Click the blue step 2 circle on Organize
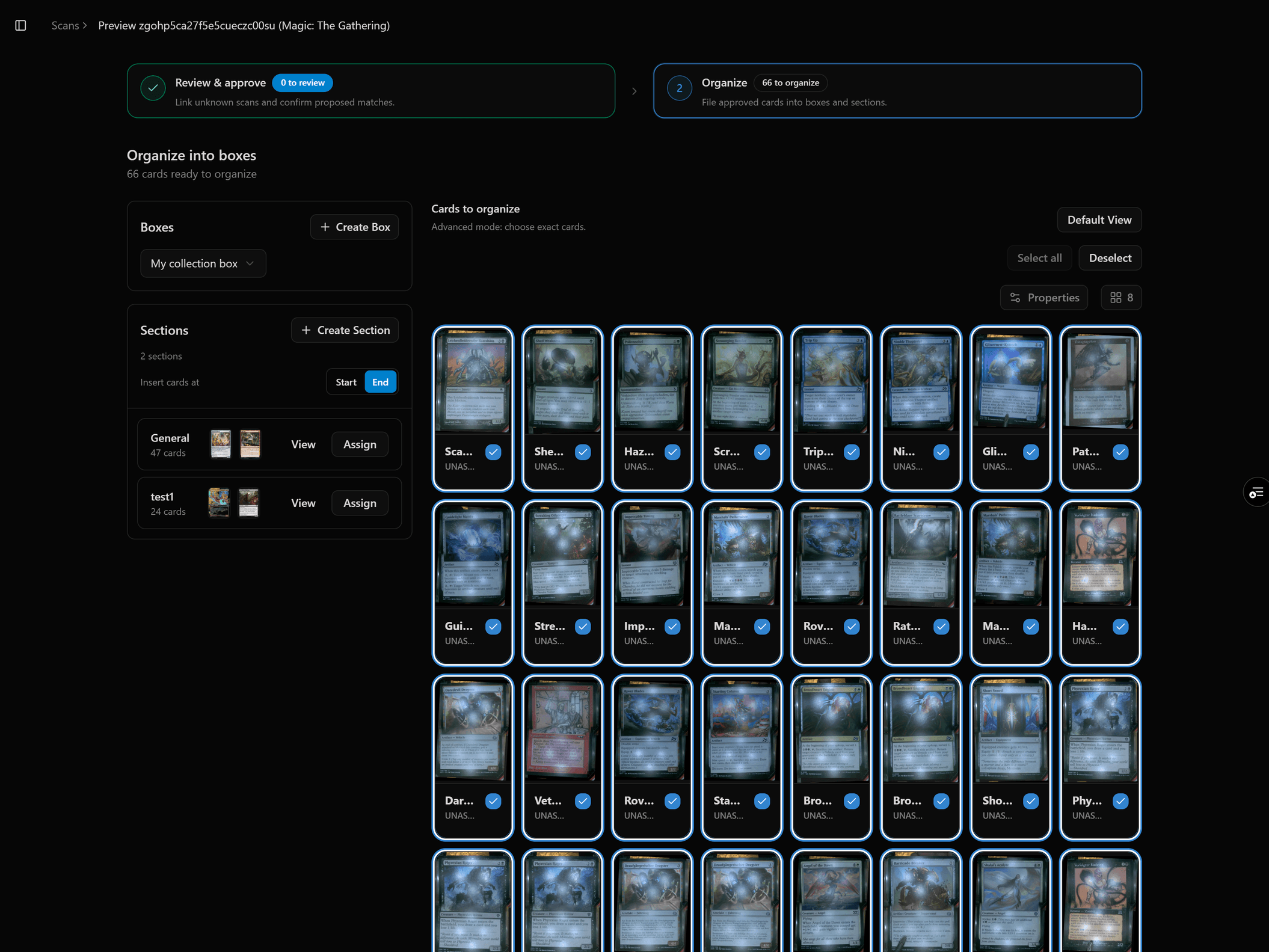 point(679,88)
